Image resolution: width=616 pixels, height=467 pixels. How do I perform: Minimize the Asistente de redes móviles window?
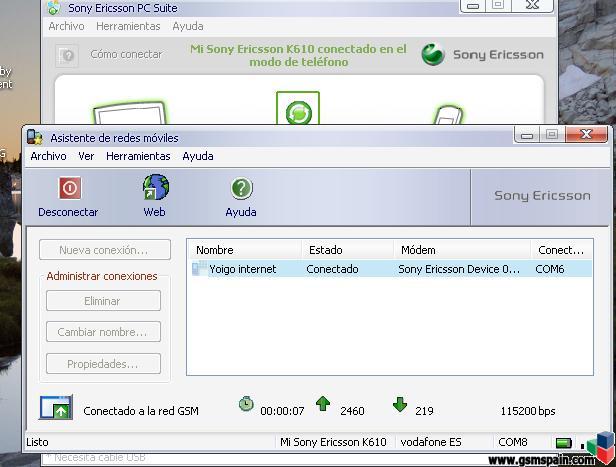pos(527,135)
